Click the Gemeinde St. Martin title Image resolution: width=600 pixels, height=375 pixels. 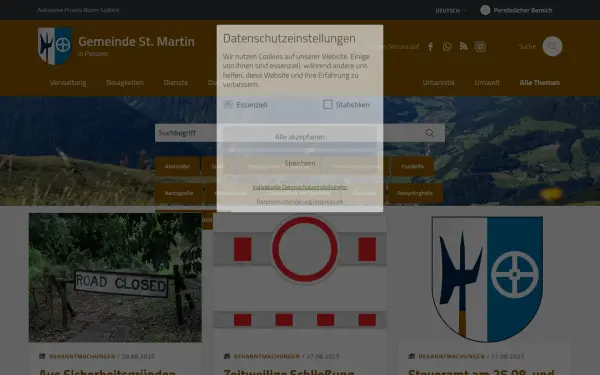tap(137, 41)
